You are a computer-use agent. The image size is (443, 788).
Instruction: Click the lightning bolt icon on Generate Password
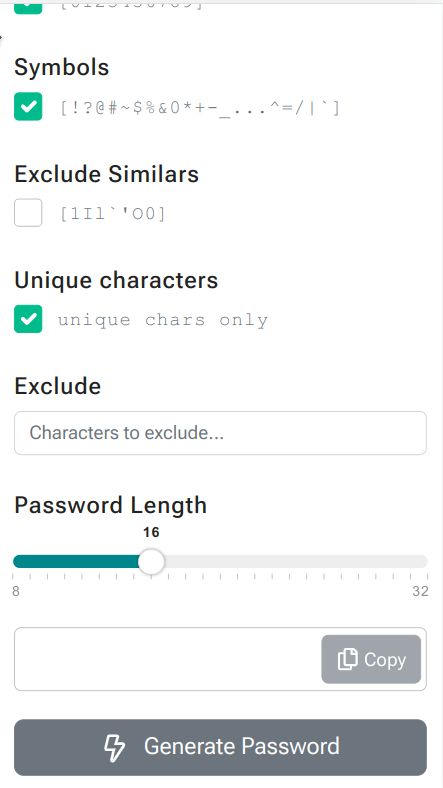coord(115,747)
